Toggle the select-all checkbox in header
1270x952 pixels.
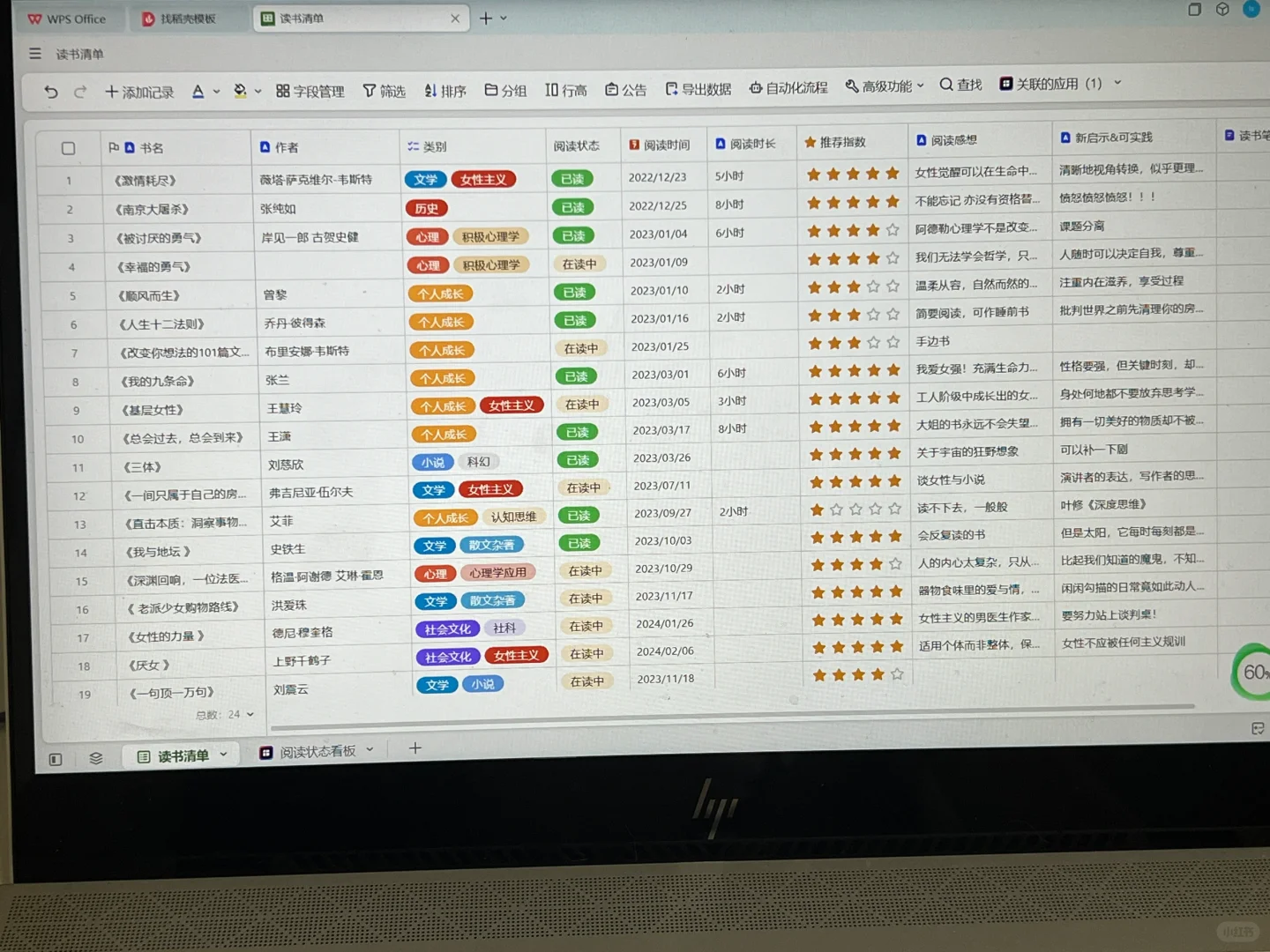[x=68, y=148]
